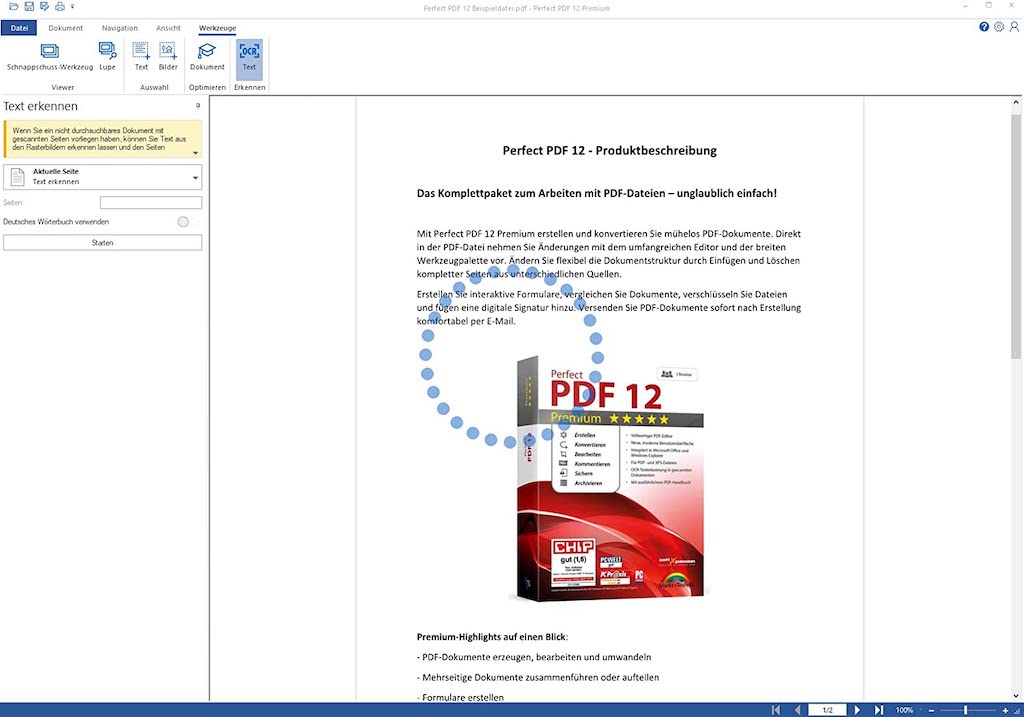Switch to the Dokument ribbon tab
The image size is (1024, 717).
(66, 28)
